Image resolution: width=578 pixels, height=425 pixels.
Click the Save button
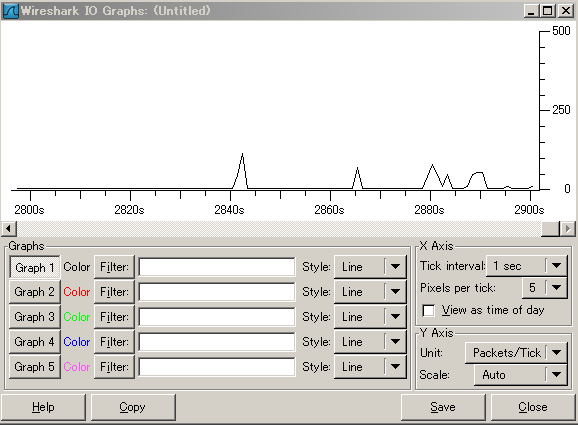[443, 407]
